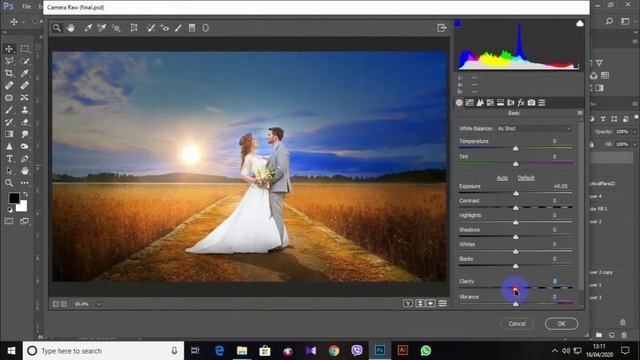Click the Whites slider handle
Viewport: 640px width, 360px height.
516,251
